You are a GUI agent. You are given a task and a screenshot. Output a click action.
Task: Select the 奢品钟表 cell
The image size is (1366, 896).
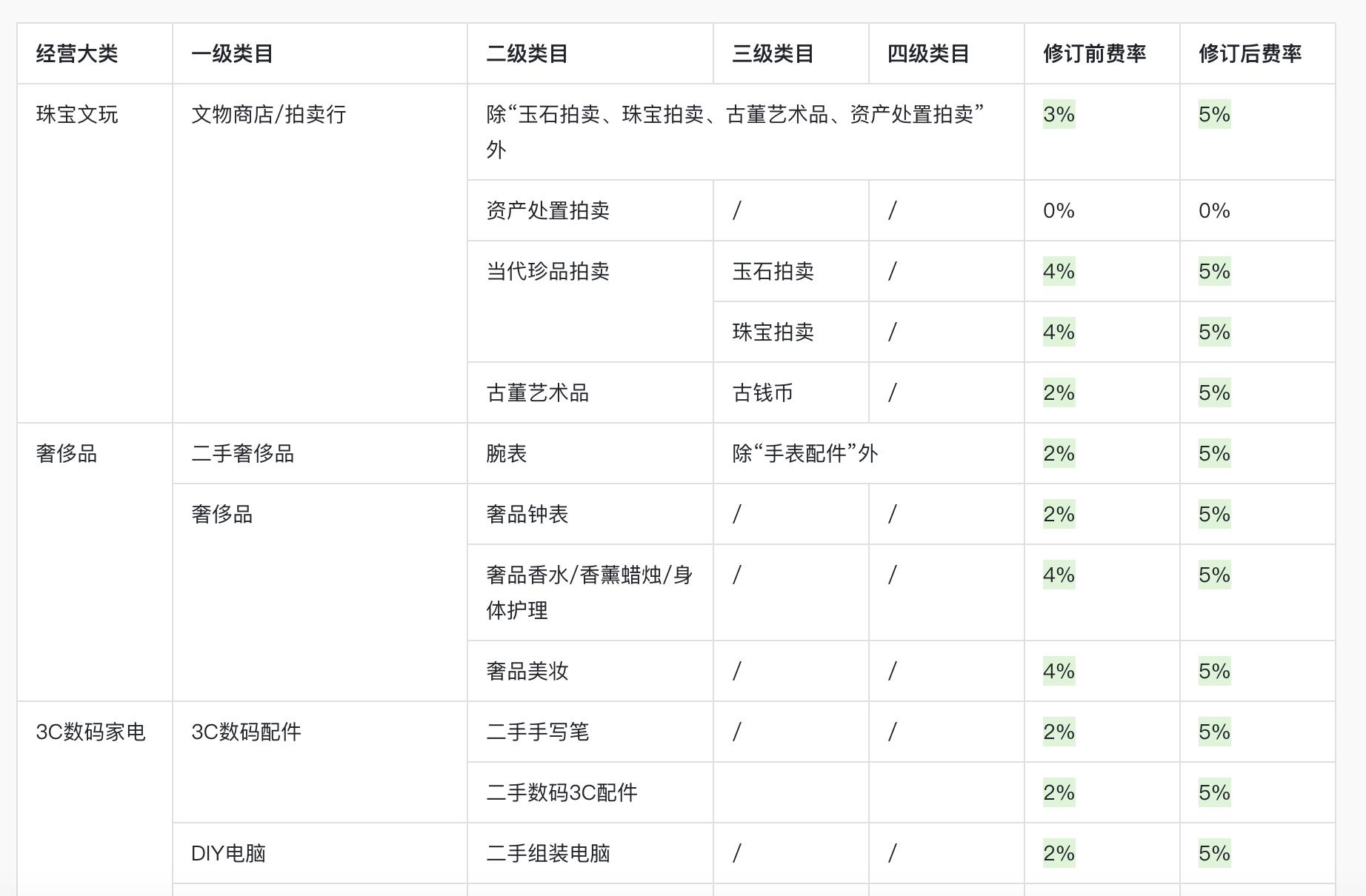coord(527,515)
